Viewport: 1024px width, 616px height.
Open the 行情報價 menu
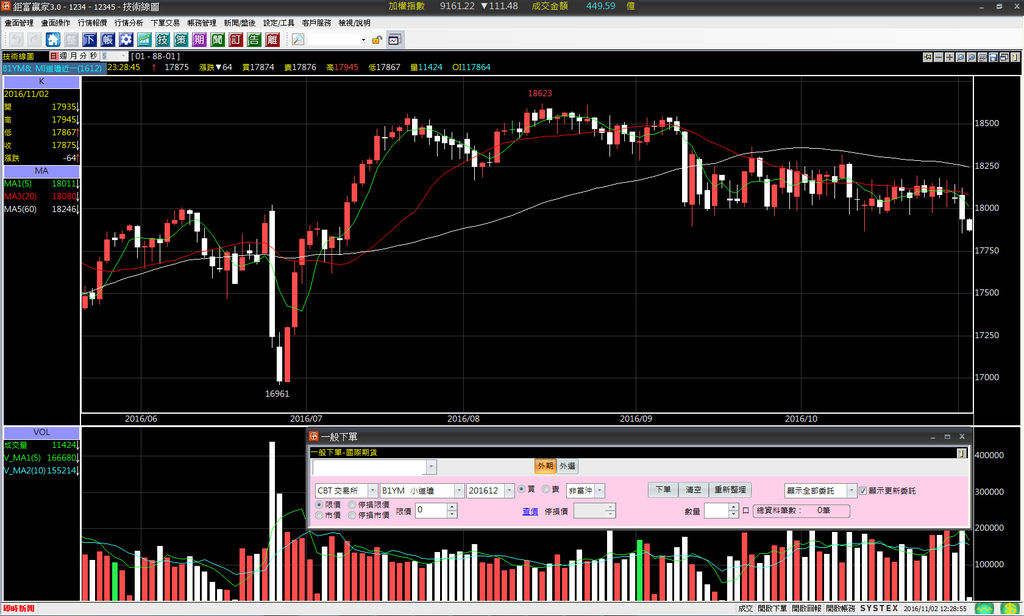[x=92, y=23]
